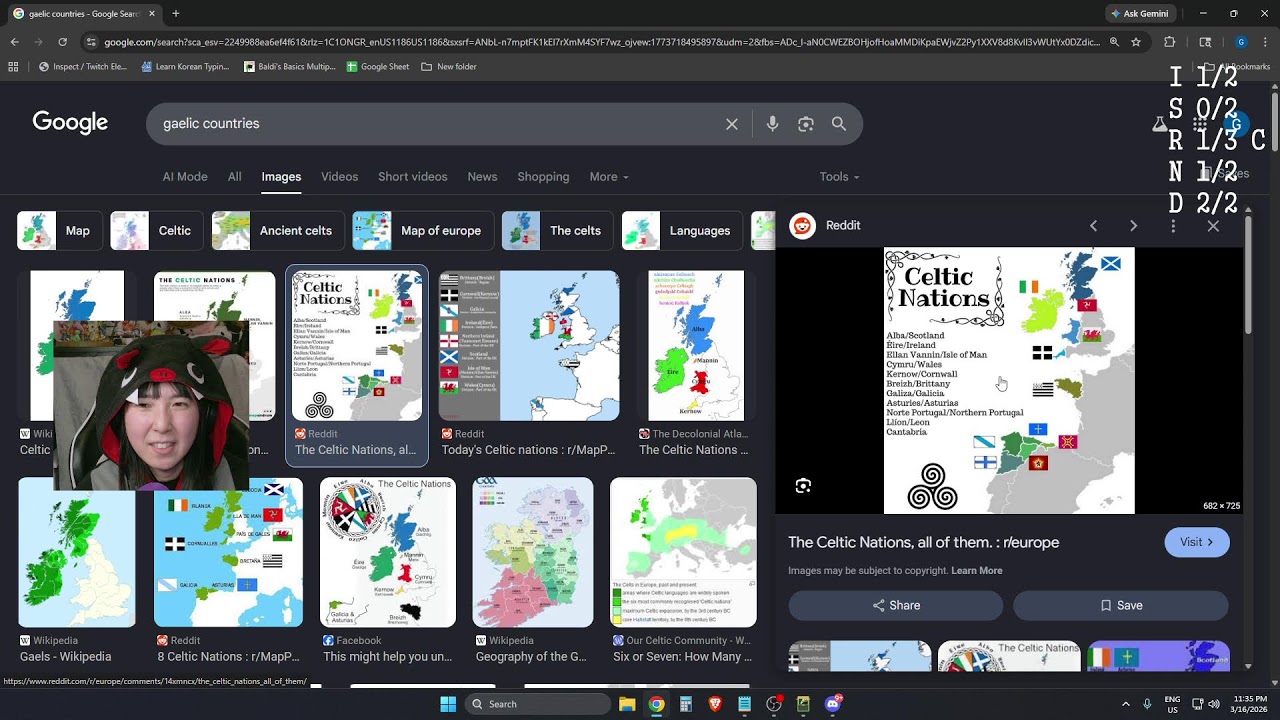Share the previewed image
The image size is (1280, 720).
(896, 606)
